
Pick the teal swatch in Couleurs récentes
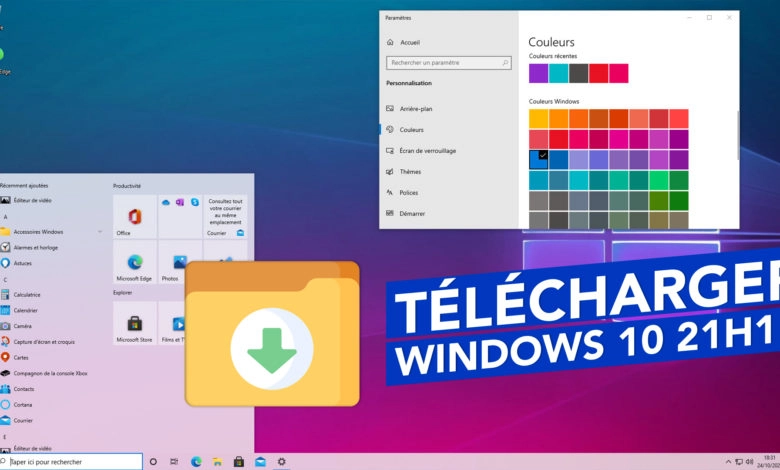(558, 74)
